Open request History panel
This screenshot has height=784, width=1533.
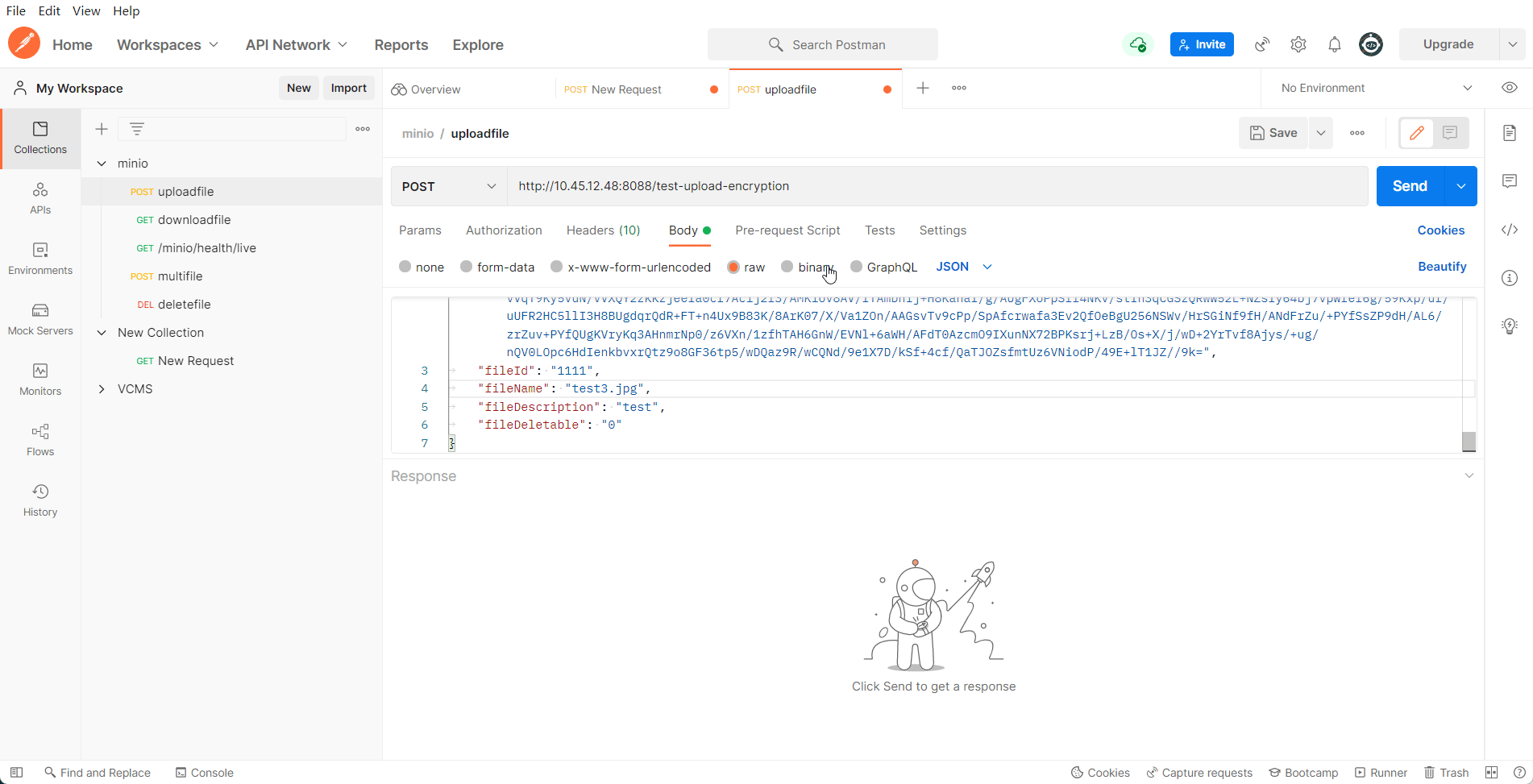40,500
